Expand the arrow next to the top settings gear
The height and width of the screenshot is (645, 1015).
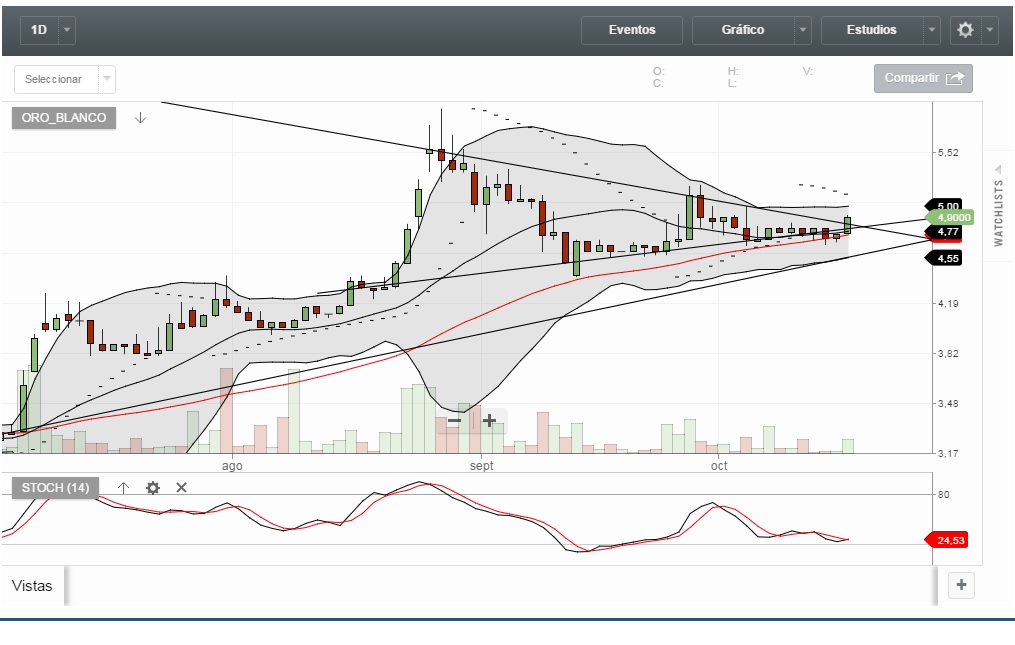(x=990, y=30)
